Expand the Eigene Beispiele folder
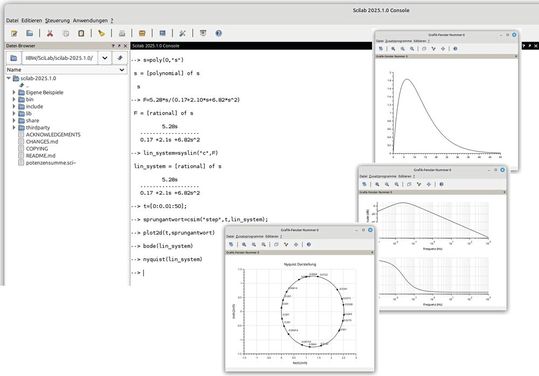The width and height of the screenshot is (539, 376). point(14,92)
